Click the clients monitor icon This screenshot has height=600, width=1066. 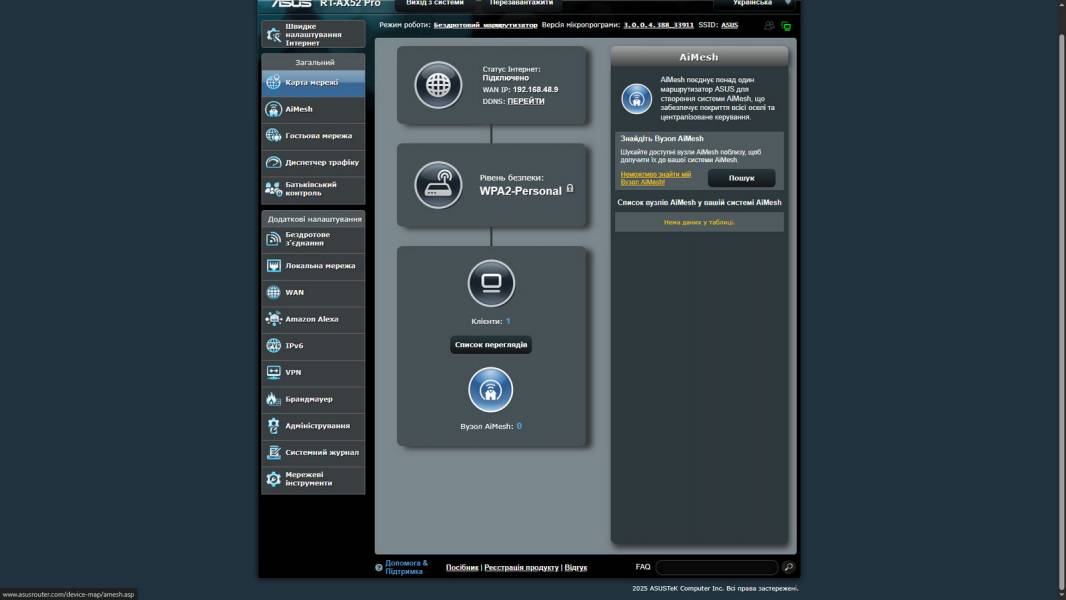491,283
